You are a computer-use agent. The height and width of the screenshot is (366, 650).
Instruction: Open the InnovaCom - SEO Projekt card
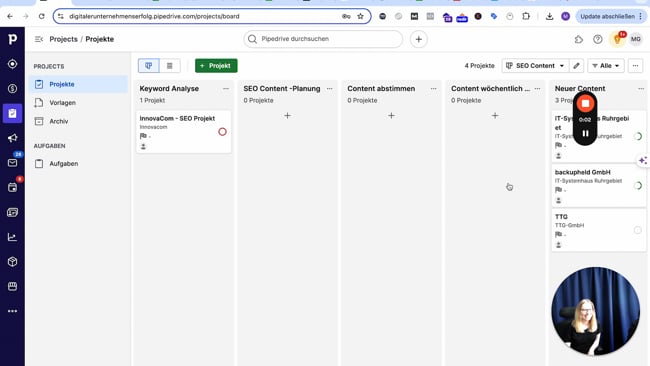pyautogui.click(x=184, y=132)
